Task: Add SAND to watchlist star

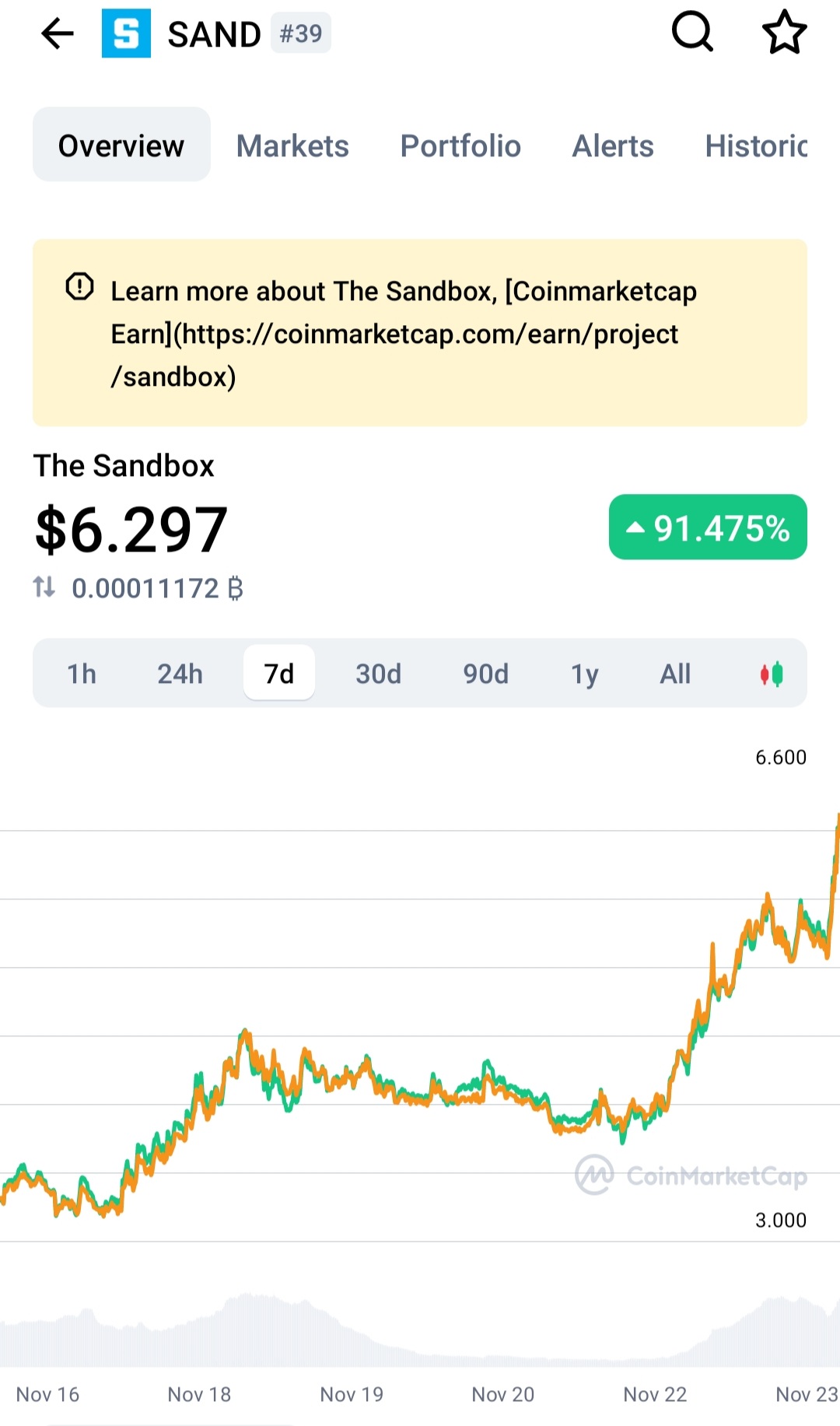Action: pos(784,33)
